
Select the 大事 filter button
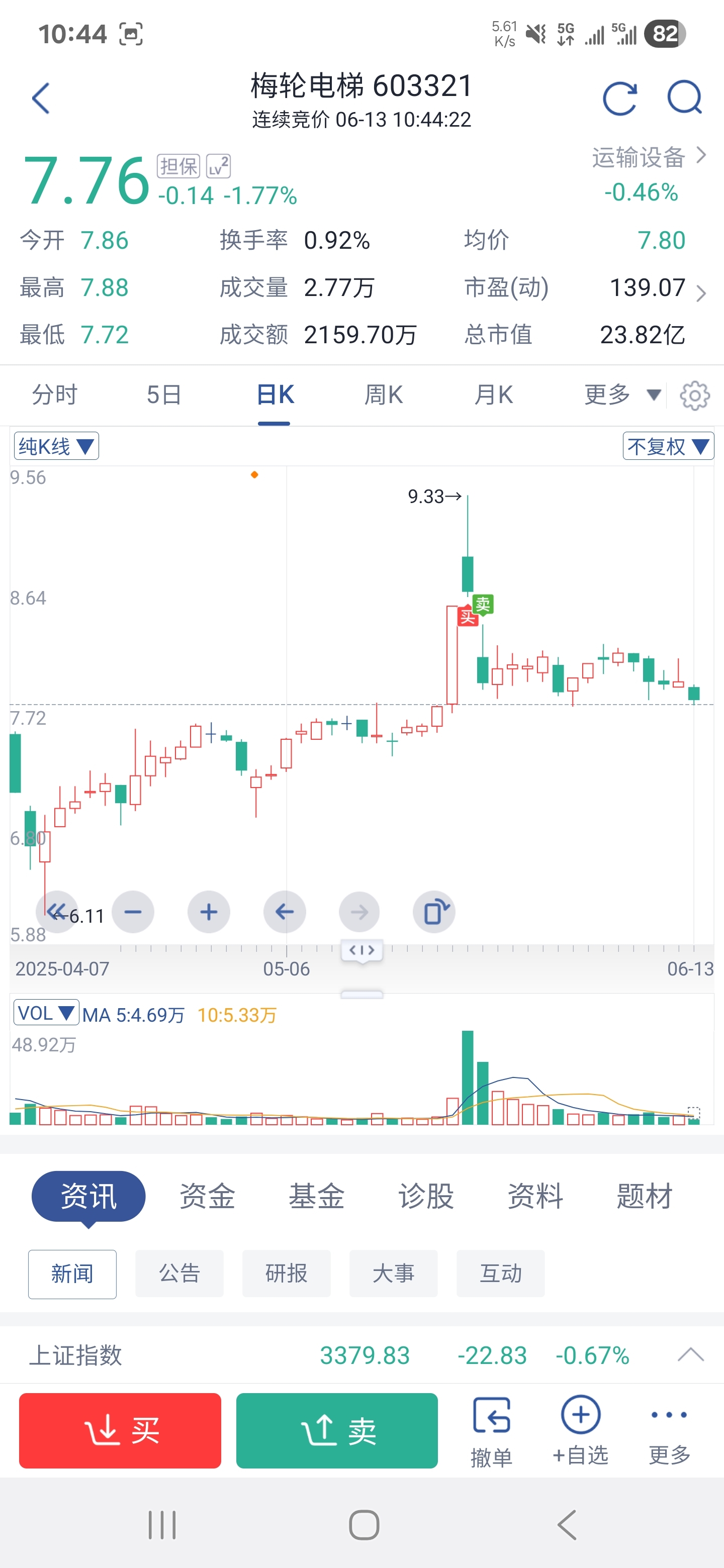pyautogui.click(x=393, y=1273)
